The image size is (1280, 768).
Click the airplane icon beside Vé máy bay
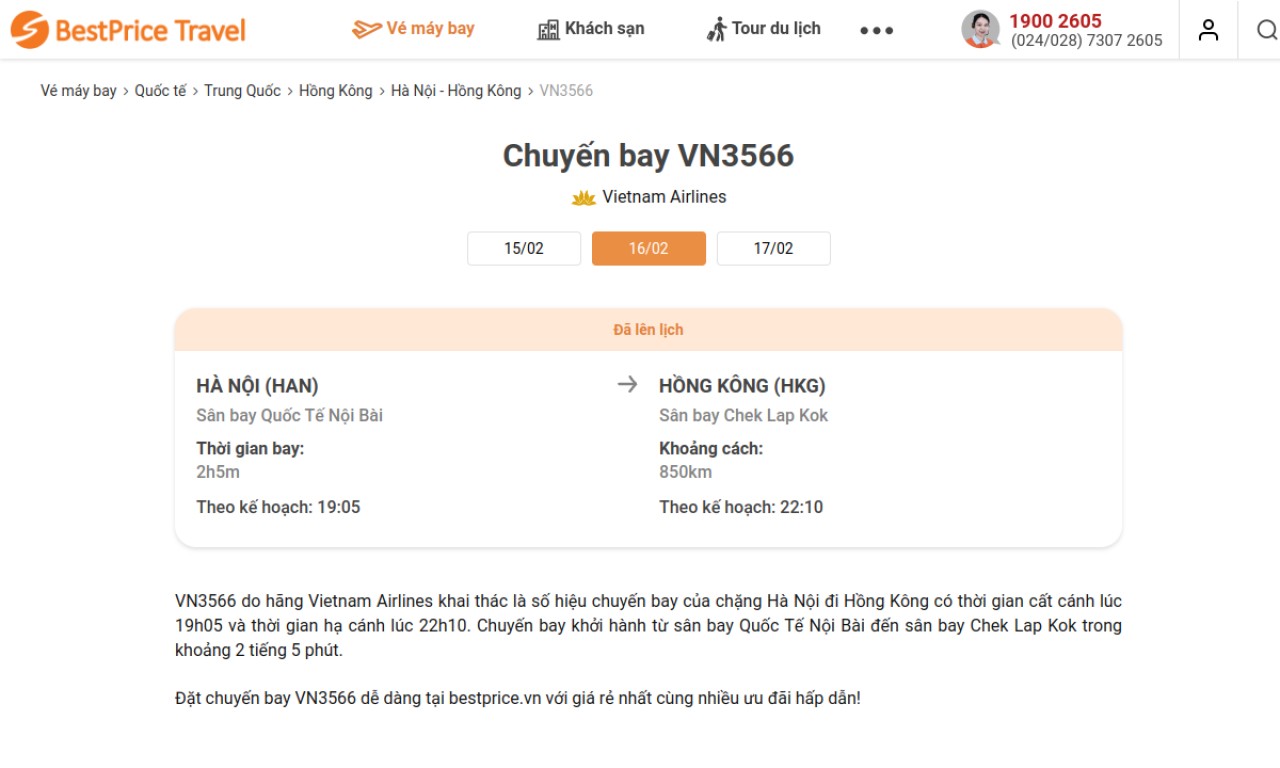[x=367, y=29]
